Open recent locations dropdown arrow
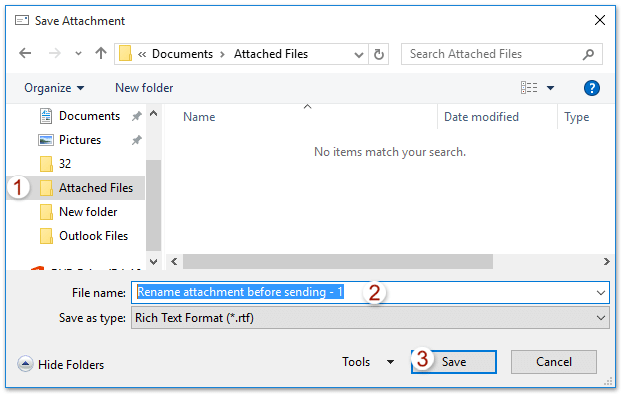The image size is (625, 396). (x=79, y=53)
